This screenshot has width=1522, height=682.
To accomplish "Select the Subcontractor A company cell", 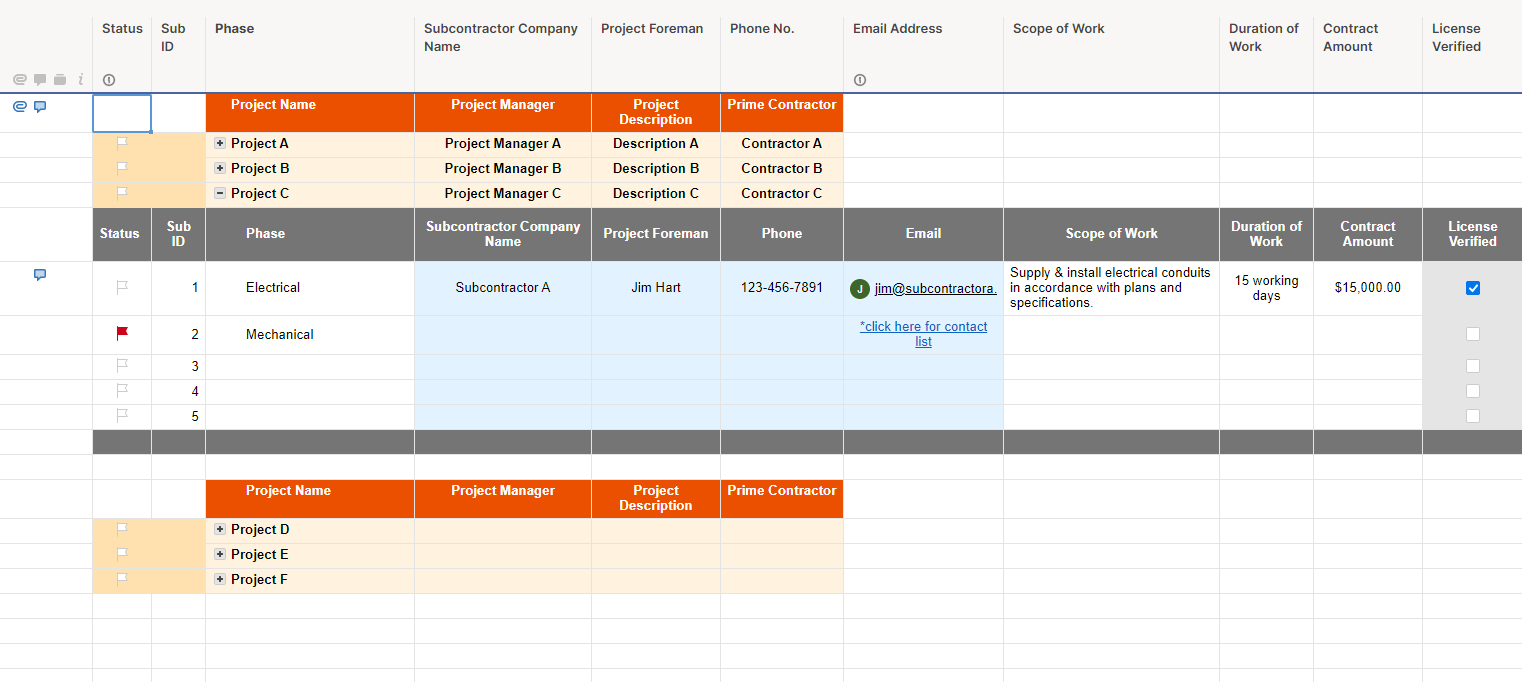I will tap(502, 288).
